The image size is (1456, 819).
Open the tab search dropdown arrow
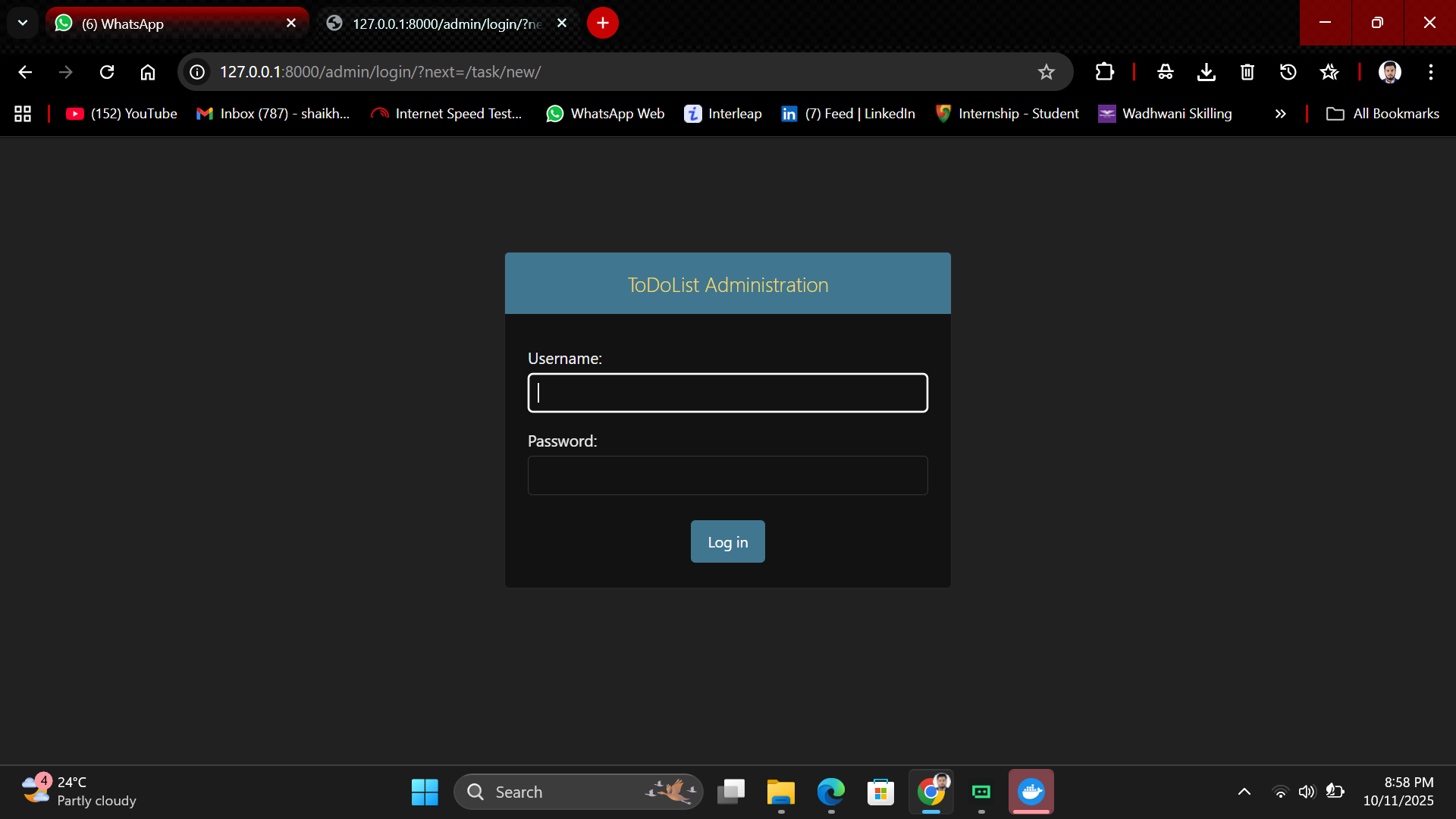23,23
